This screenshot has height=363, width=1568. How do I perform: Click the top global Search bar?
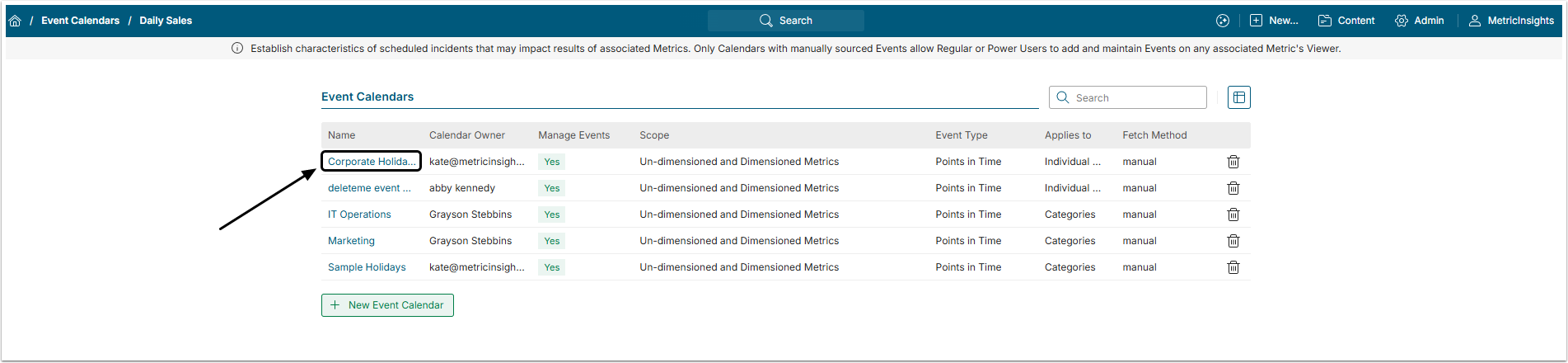(x=785, y=21)
